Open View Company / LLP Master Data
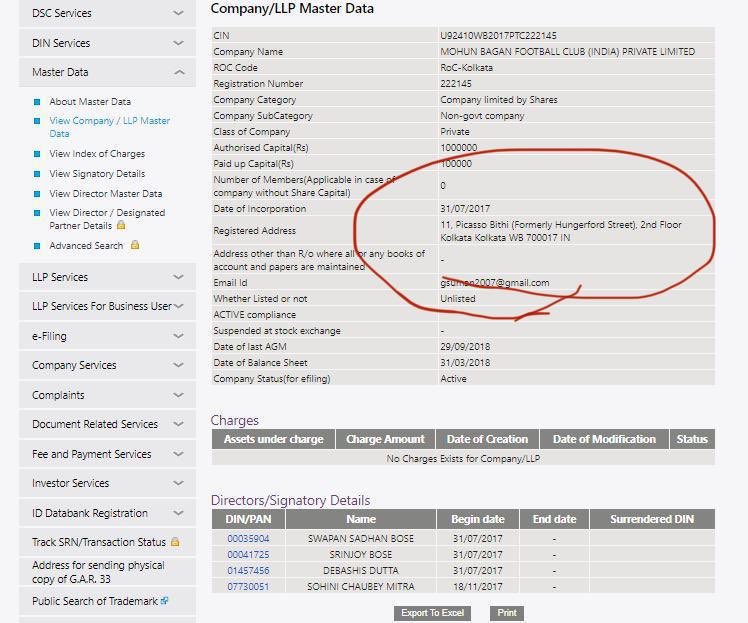This screenshot has width=748, height=623. coord(109,127)
